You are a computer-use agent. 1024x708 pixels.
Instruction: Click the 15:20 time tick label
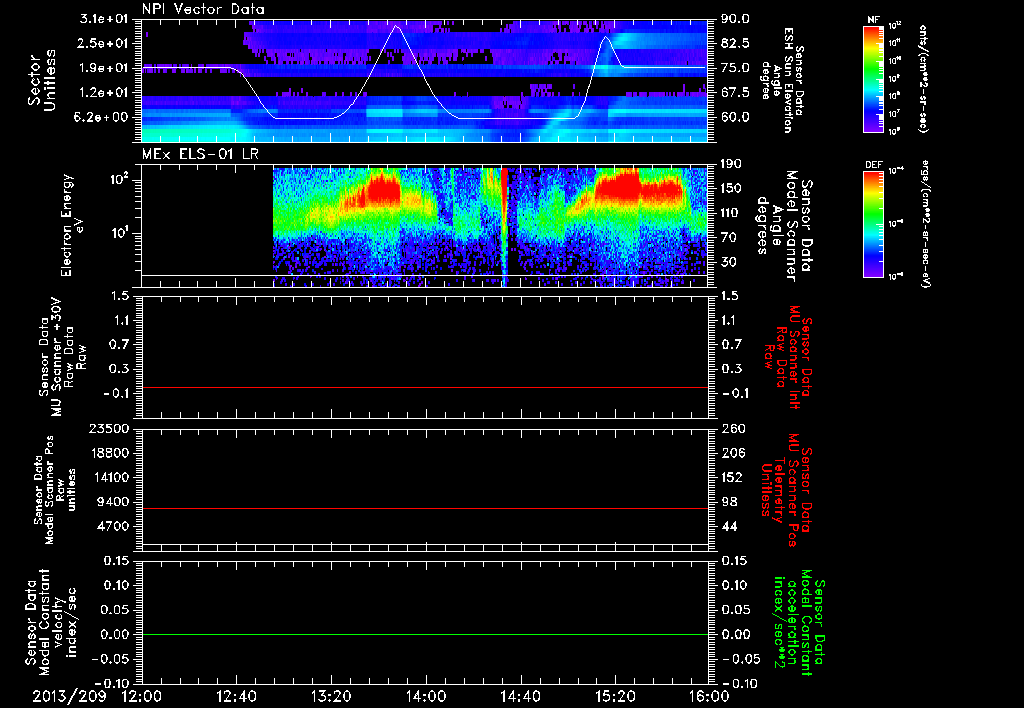pos(615,696)
